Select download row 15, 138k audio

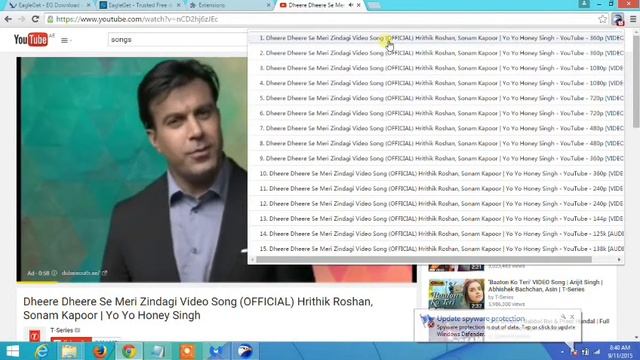pos(436,249)
